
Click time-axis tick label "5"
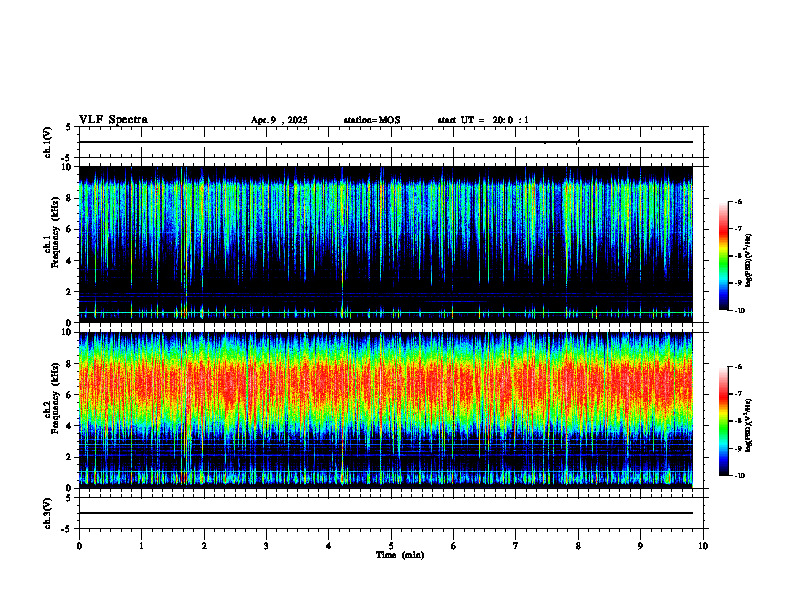click(x=391, y=546)
